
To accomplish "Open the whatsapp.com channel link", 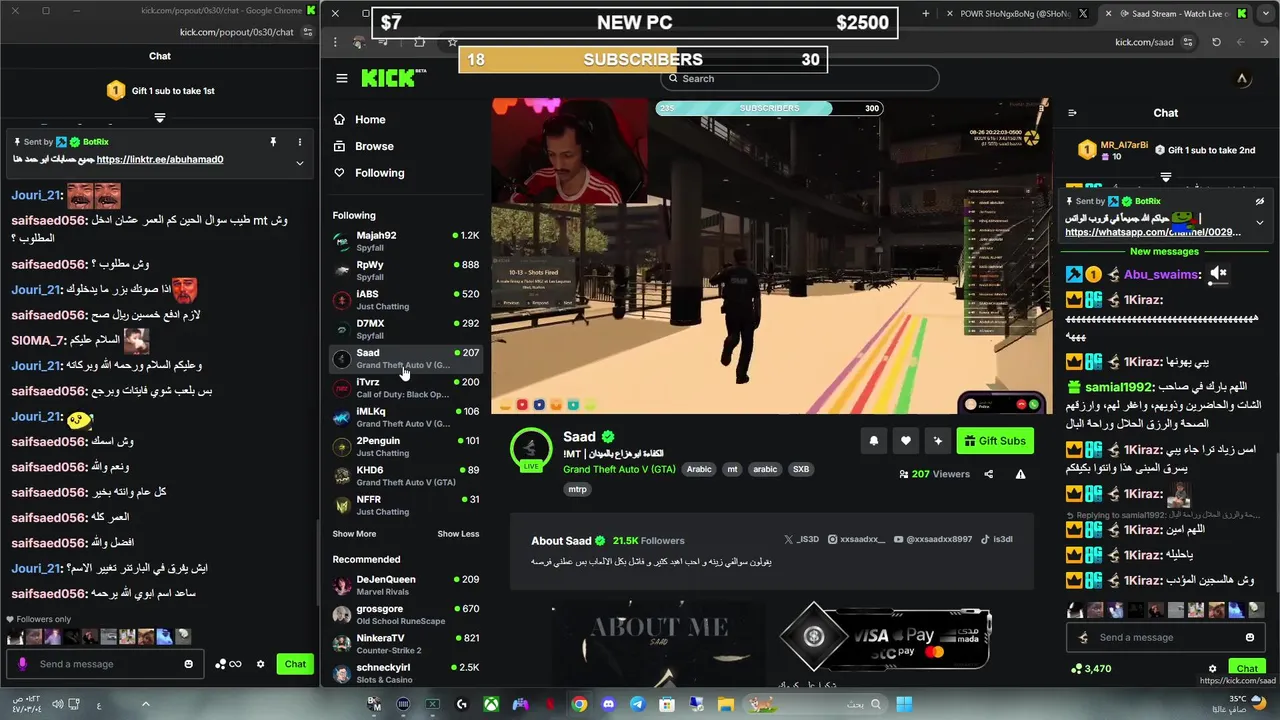I will [x=1153, y=232].
